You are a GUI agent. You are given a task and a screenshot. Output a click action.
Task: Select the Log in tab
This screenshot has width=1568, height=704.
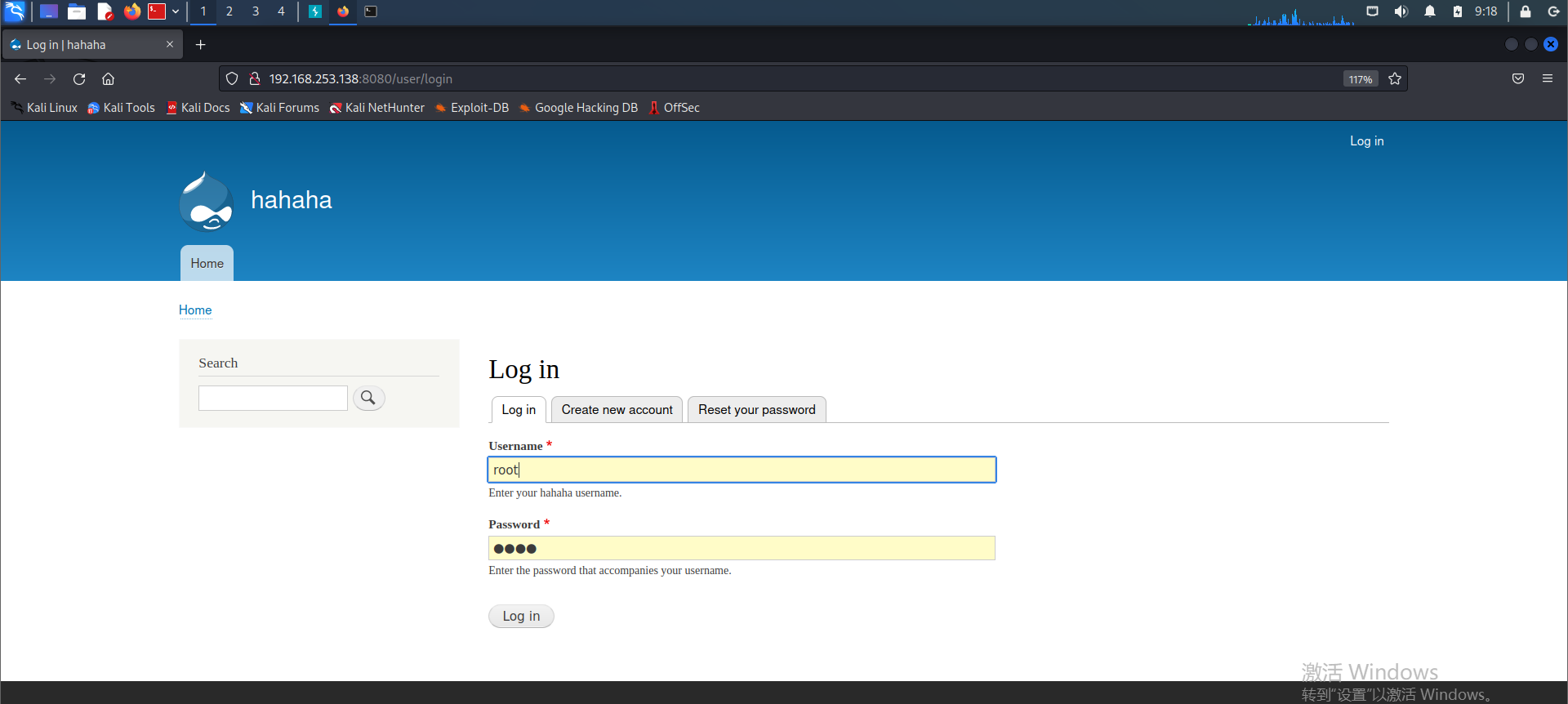coord(519,410)
